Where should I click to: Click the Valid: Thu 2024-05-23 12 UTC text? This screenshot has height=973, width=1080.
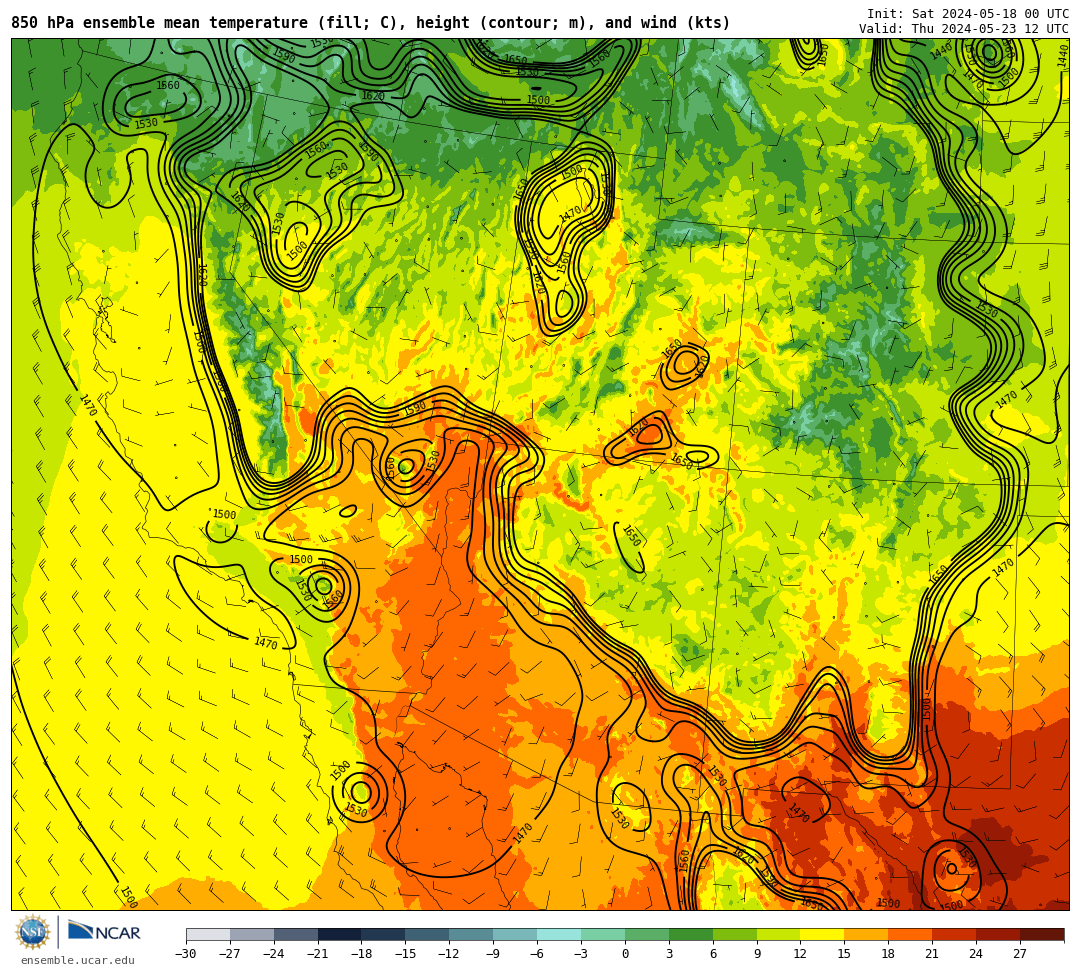coord(964,28)
